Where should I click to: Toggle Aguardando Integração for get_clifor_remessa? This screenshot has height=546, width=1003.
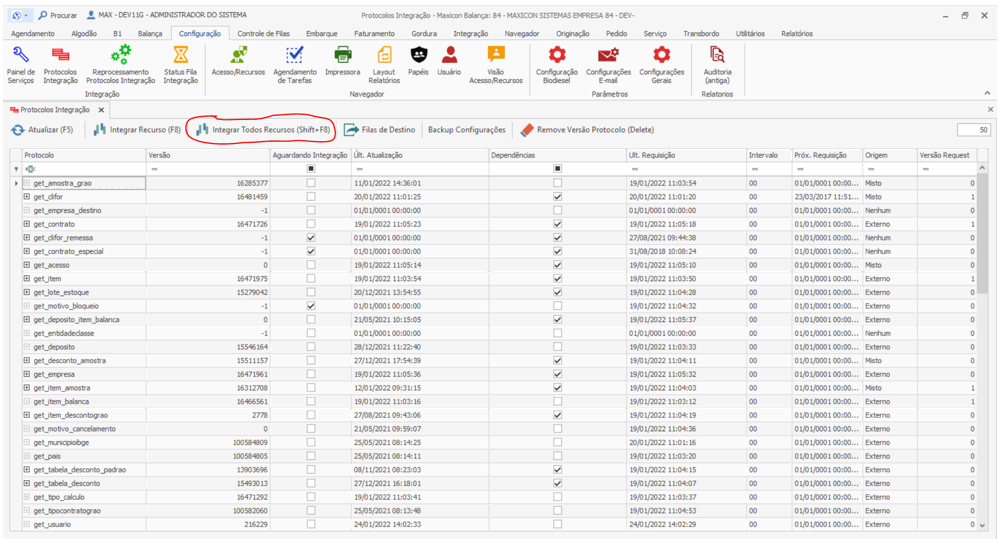coord(311,238)
